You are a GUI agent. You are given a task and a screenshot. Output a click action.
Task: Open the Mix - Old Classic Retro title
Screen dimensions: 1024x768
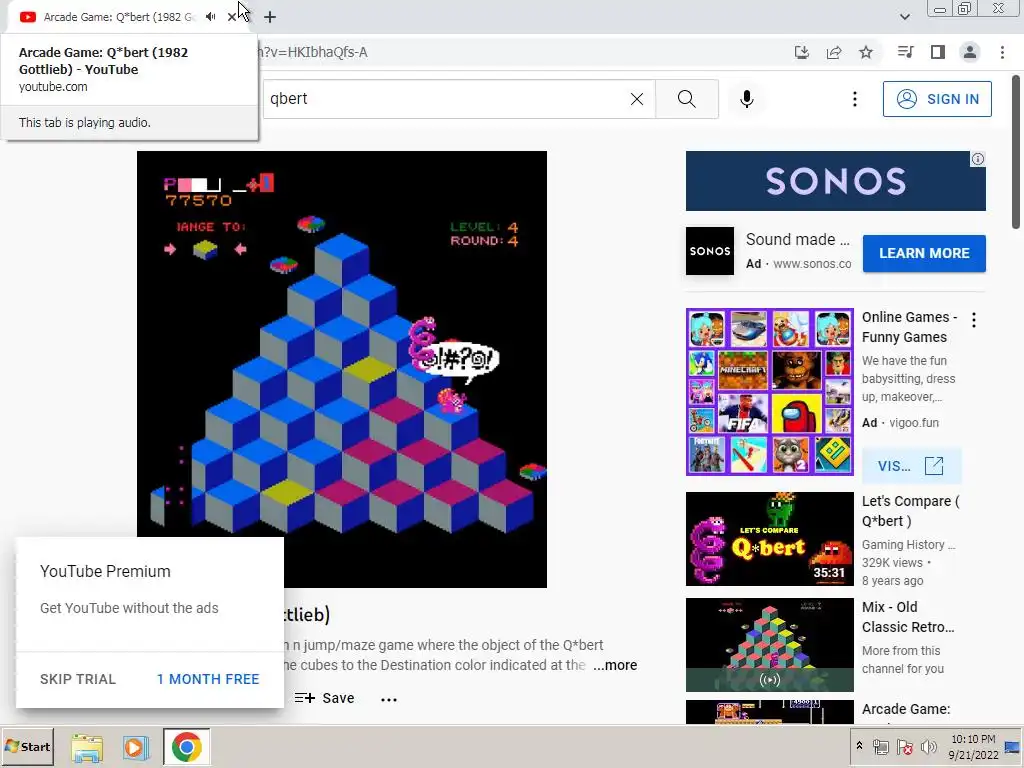click(x=908, y=617)
